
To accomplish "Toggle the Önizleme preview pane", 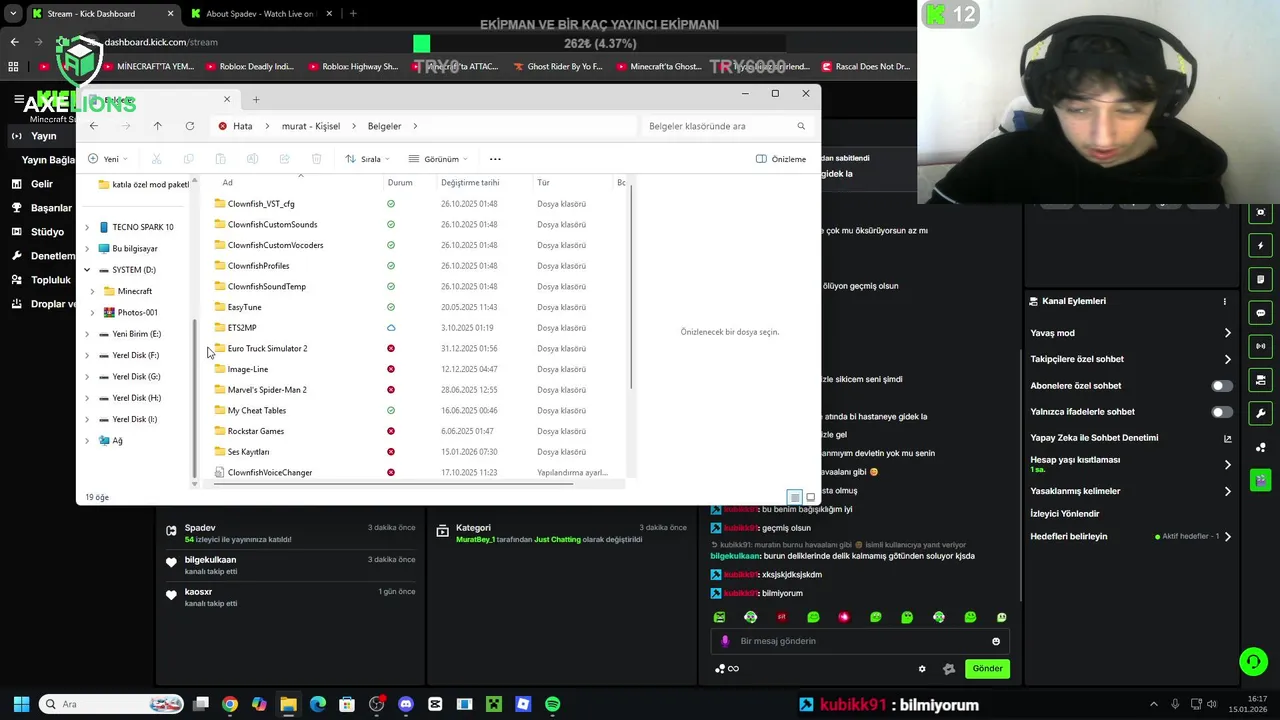I will pyautogui.click(x=781, y=159).
